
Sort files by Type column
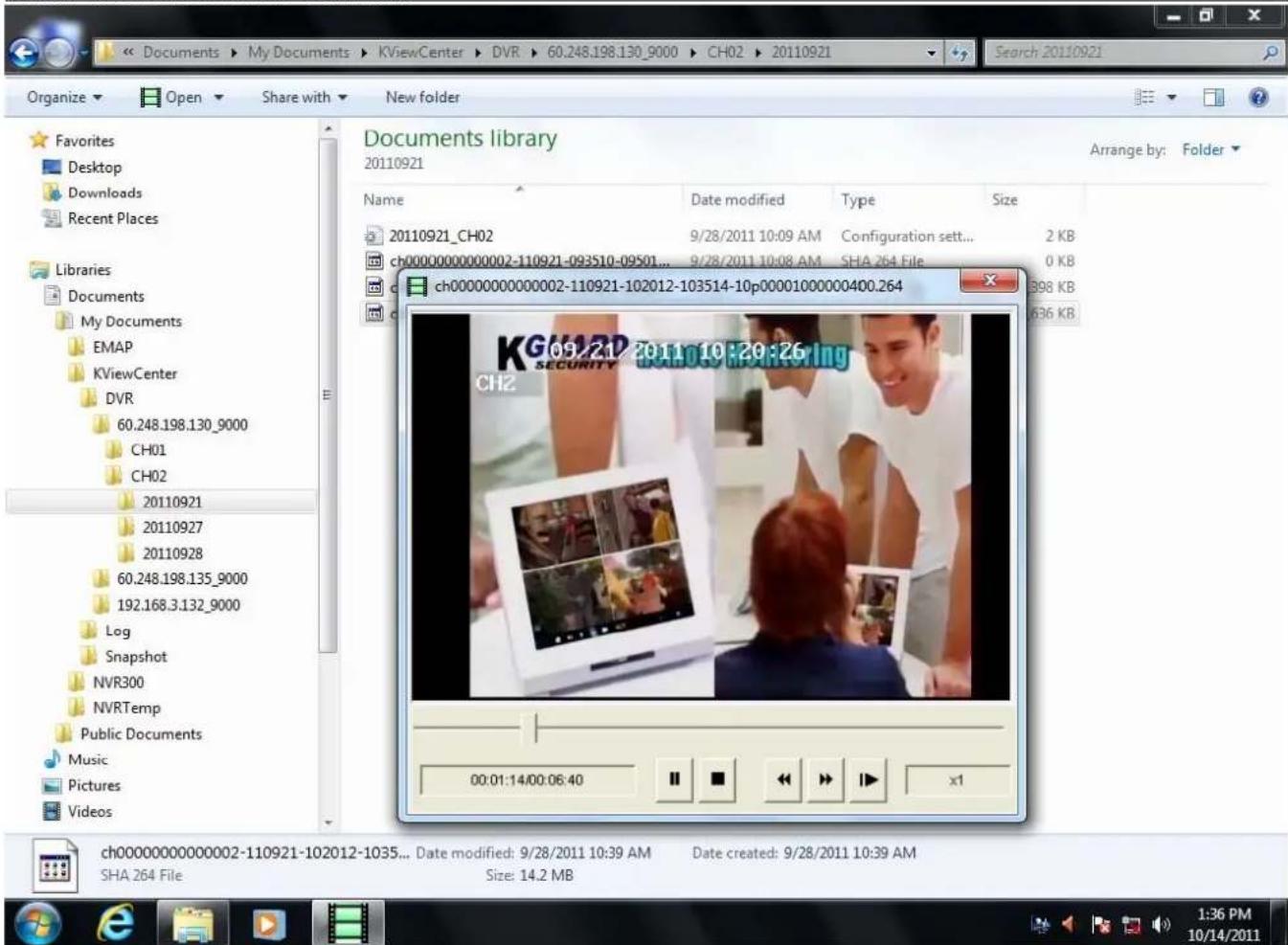pyautogui.click(x=858, y=199)
